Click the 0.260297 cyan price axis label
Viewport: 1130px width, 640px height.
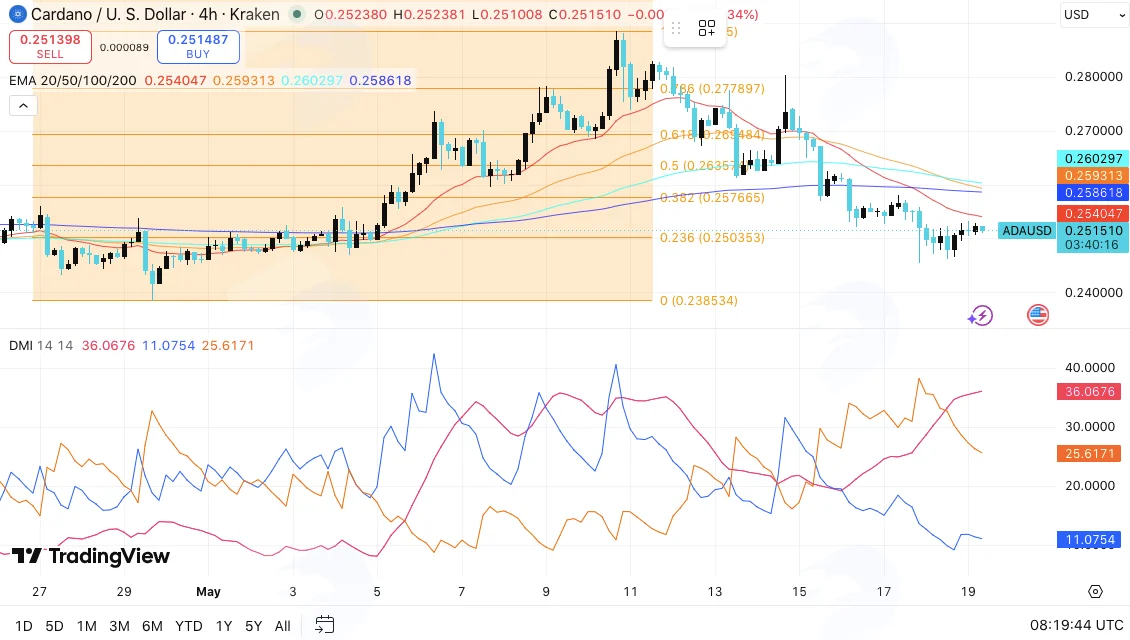tap(1093, 159)
